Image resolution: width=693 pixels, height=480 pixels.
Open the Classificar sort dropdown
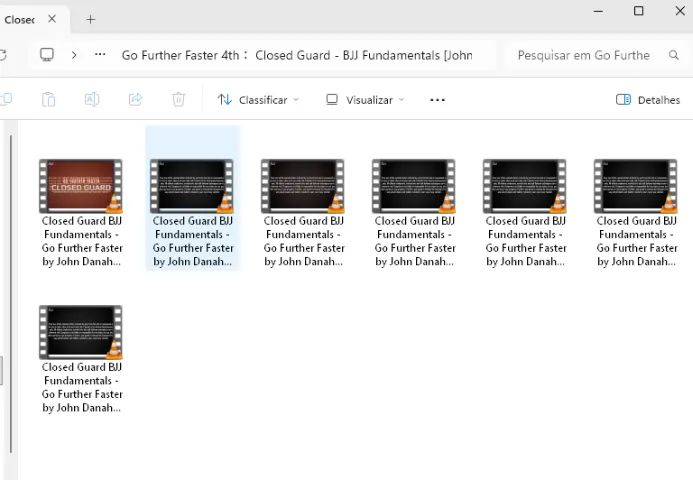pos(258,100)
